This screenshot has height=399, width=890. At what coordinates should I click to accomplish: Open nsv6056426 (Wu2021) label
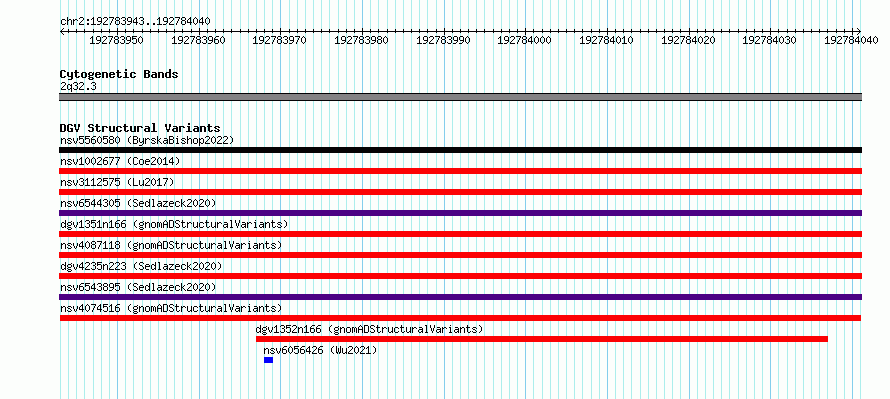coord(320,350)
